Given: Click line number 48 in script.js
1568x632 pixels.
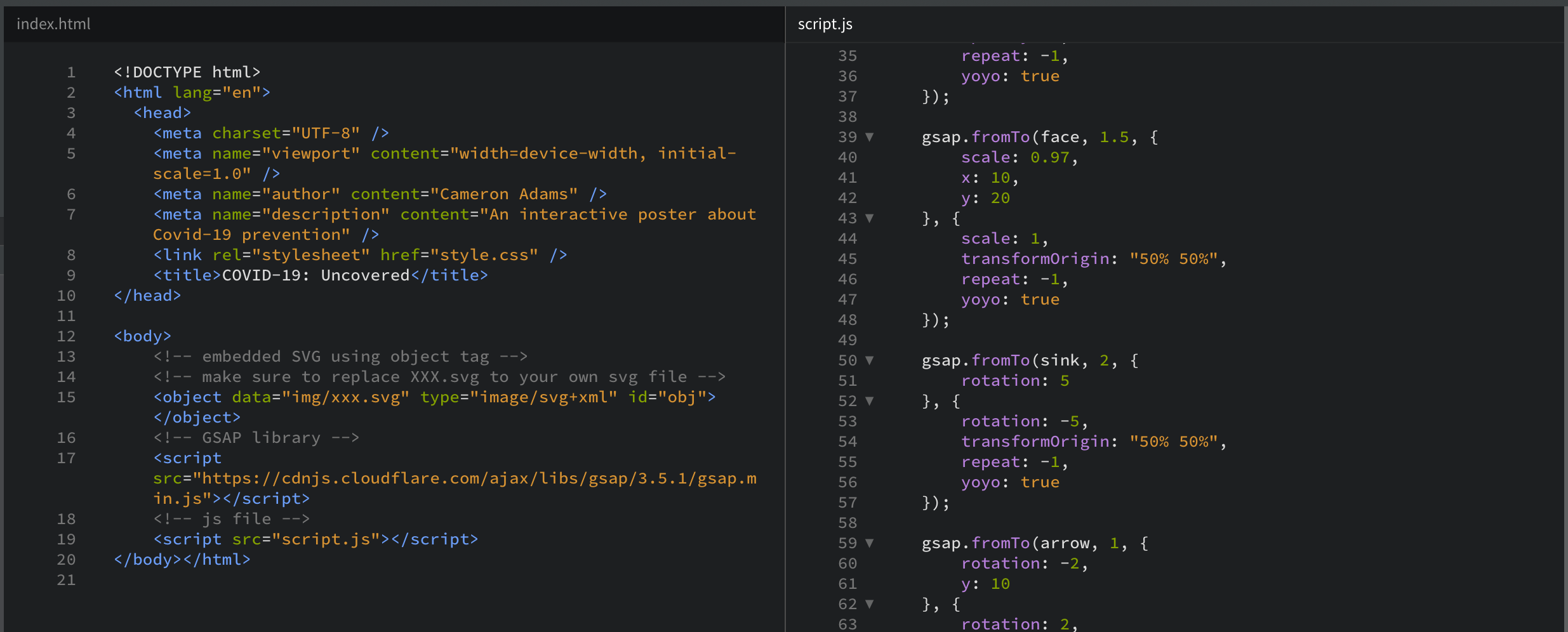Looking at the screenshot, I should pyautogui.click(x=847, y=320).
